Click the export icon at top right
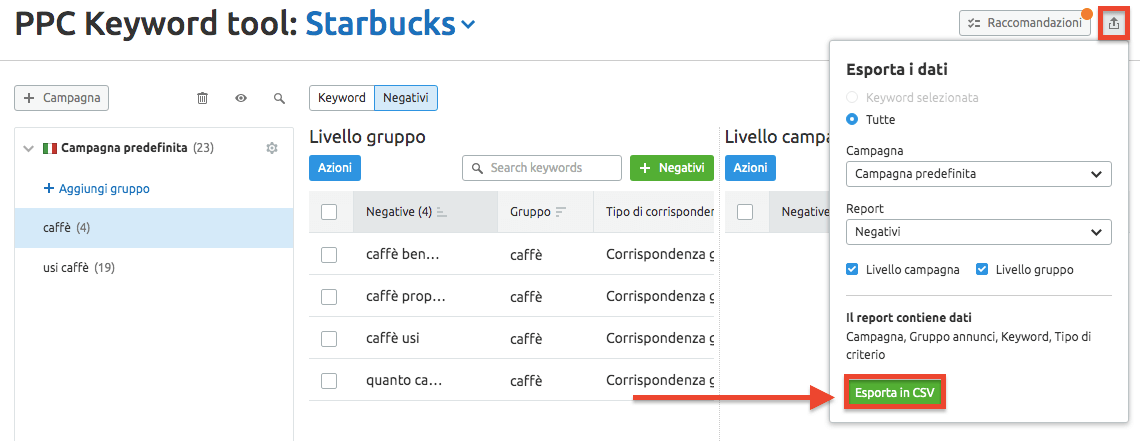 [1114, 22]
